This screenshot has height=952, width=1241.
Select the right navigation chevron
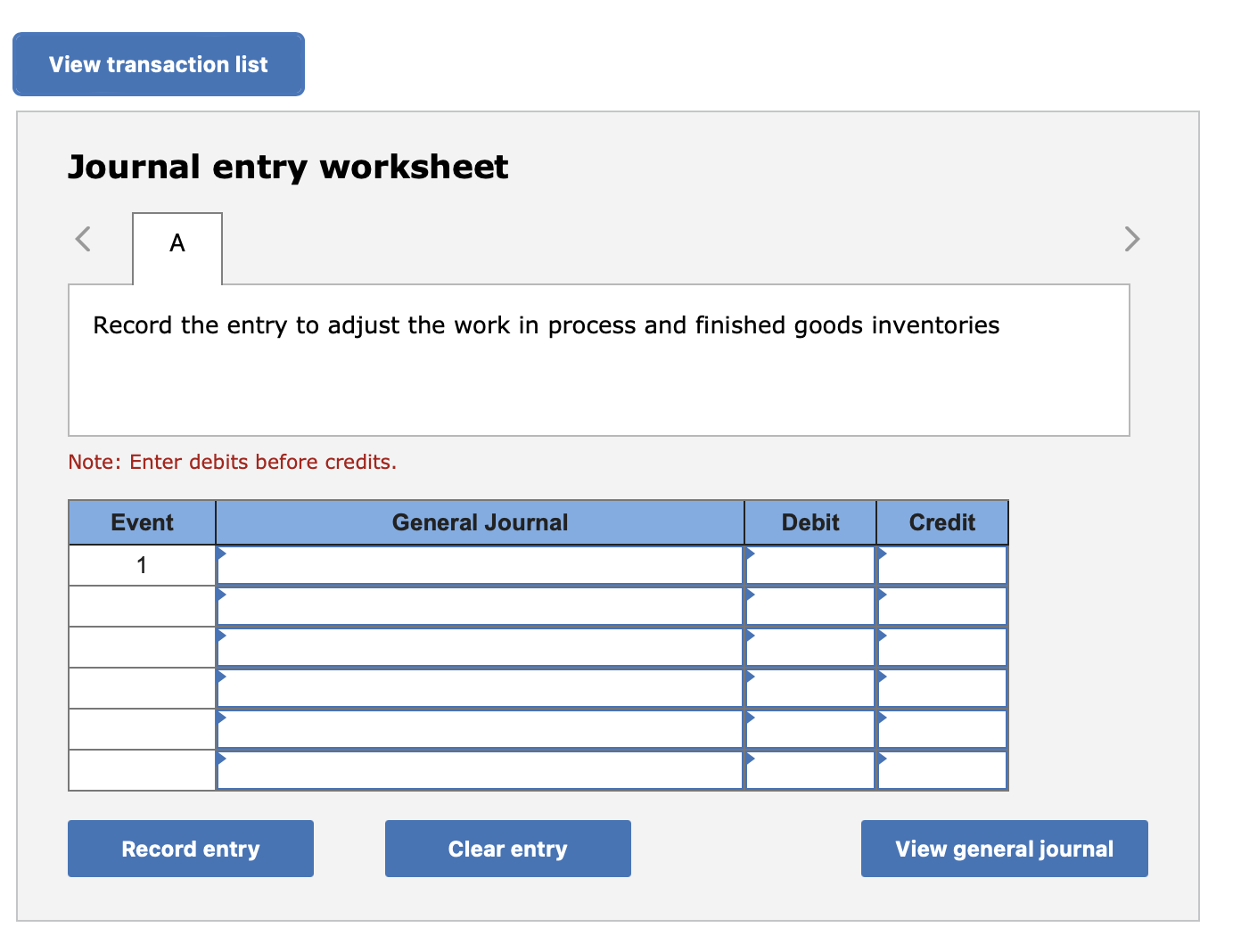coord(1132,239)
